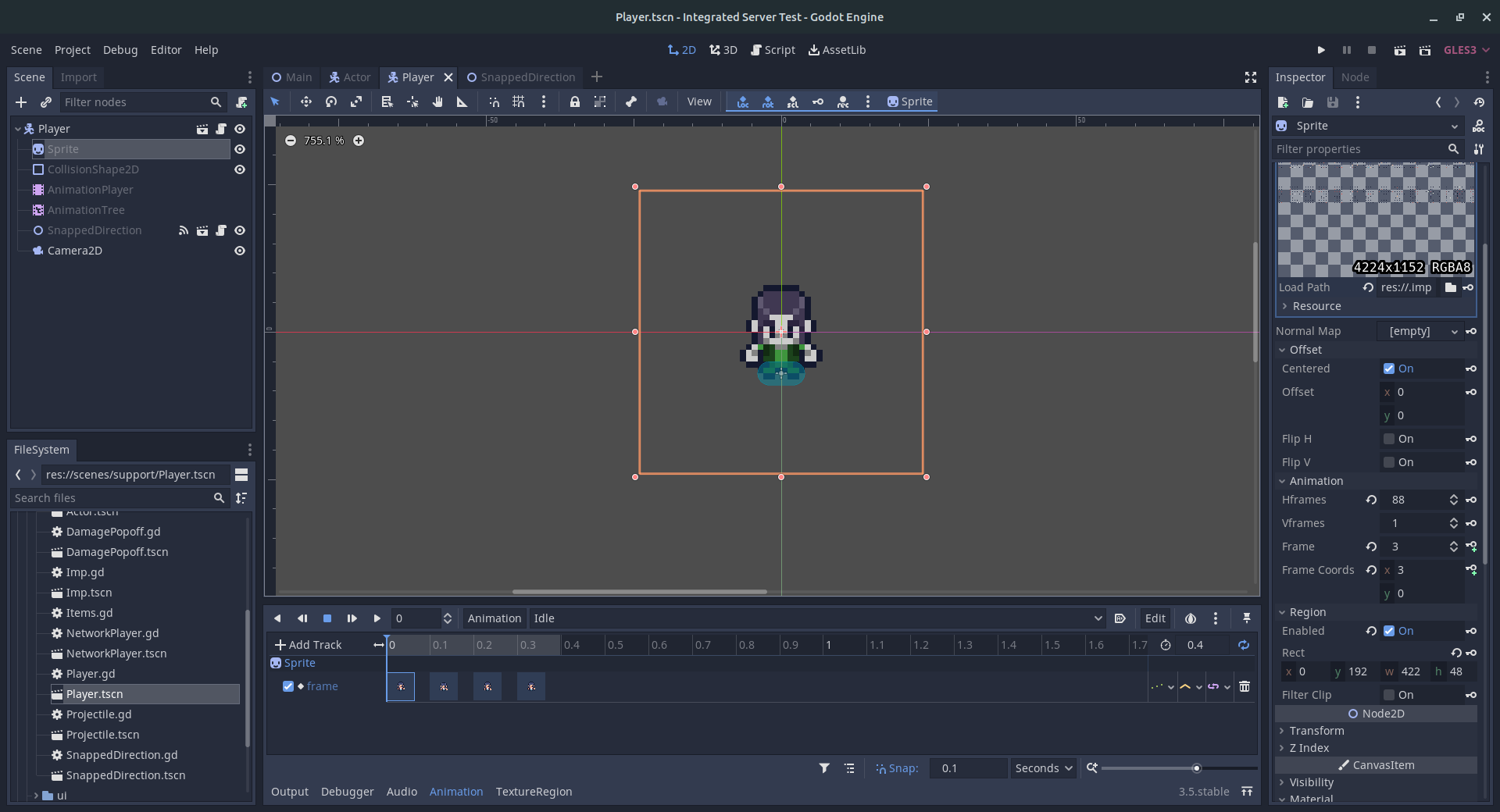Toggle the Centered checkbox

pyautogui.click(x=1389, y=369)
